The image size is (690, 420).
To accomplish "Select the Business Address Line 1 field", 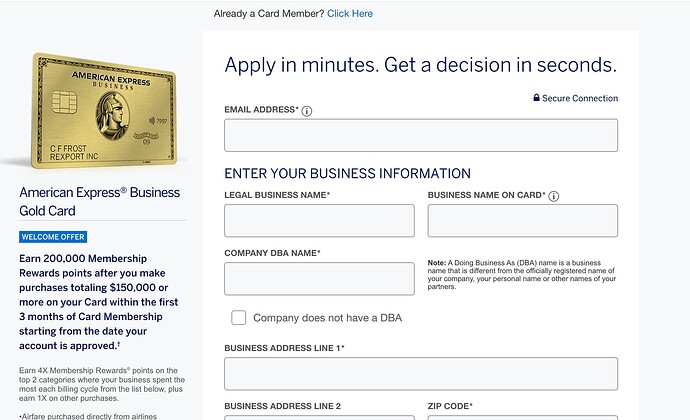I will pos(421,374).
